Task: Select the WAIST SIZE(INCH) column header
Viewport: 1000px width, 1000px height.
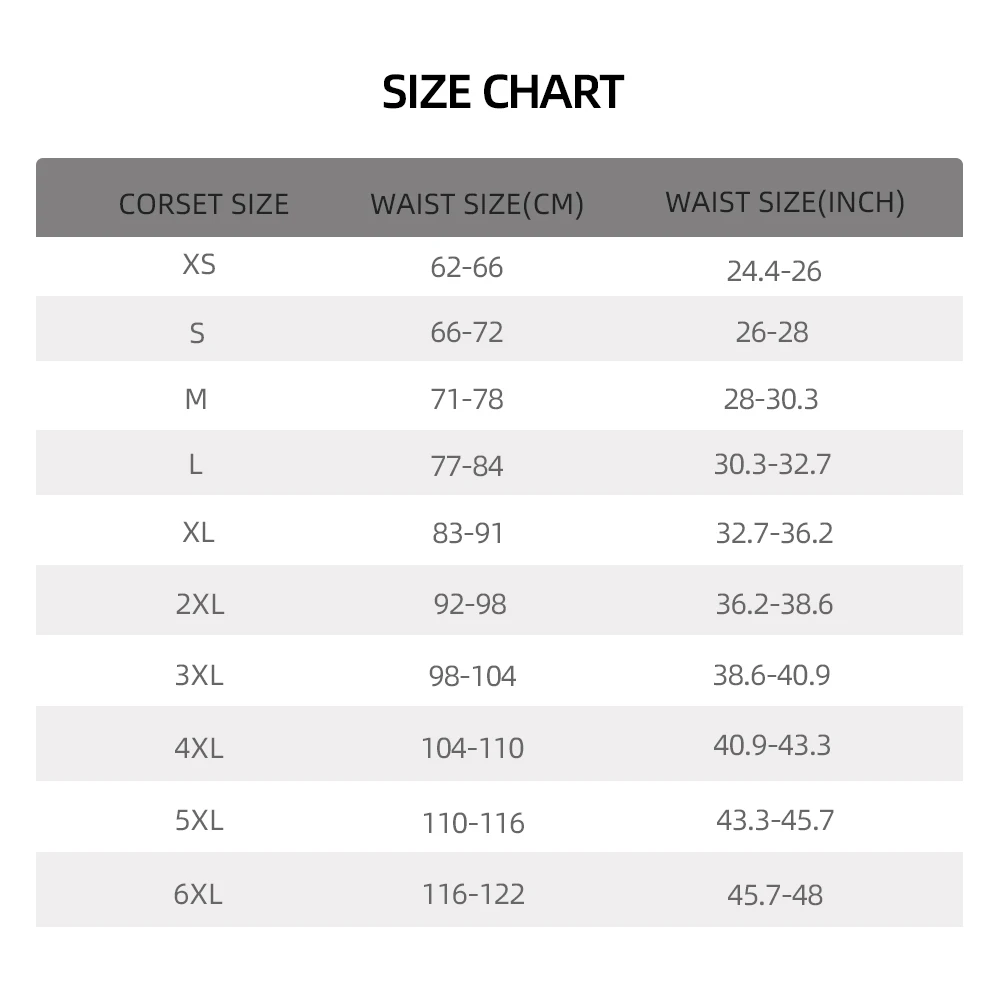Action: pyautogui.click(x=785, y=202)
